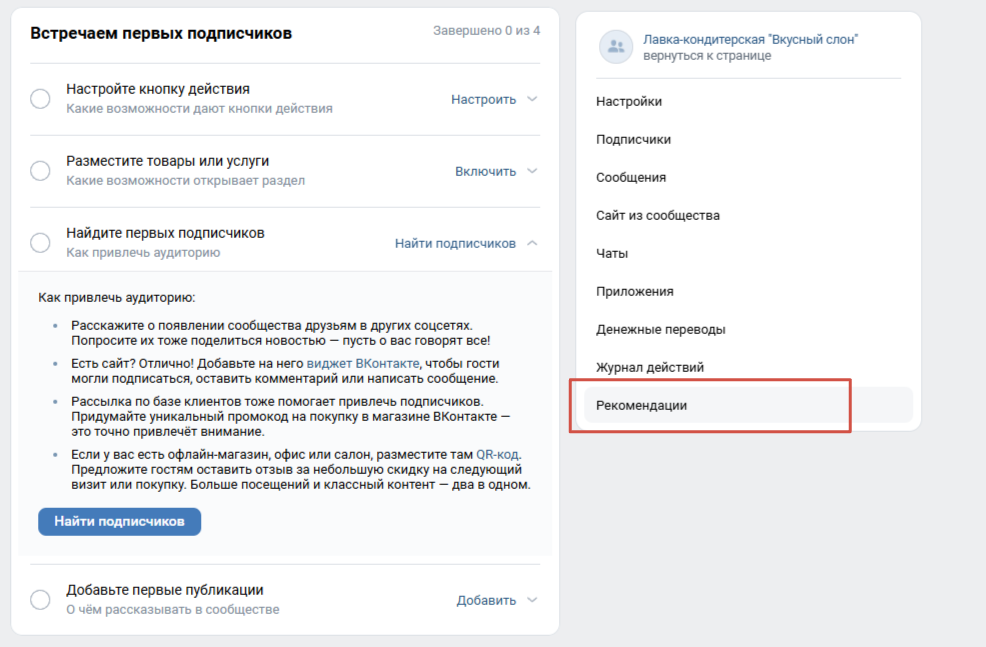
Task: Mark 'Разместите товары или услуги' step circle
Action: tap(40, 171)
